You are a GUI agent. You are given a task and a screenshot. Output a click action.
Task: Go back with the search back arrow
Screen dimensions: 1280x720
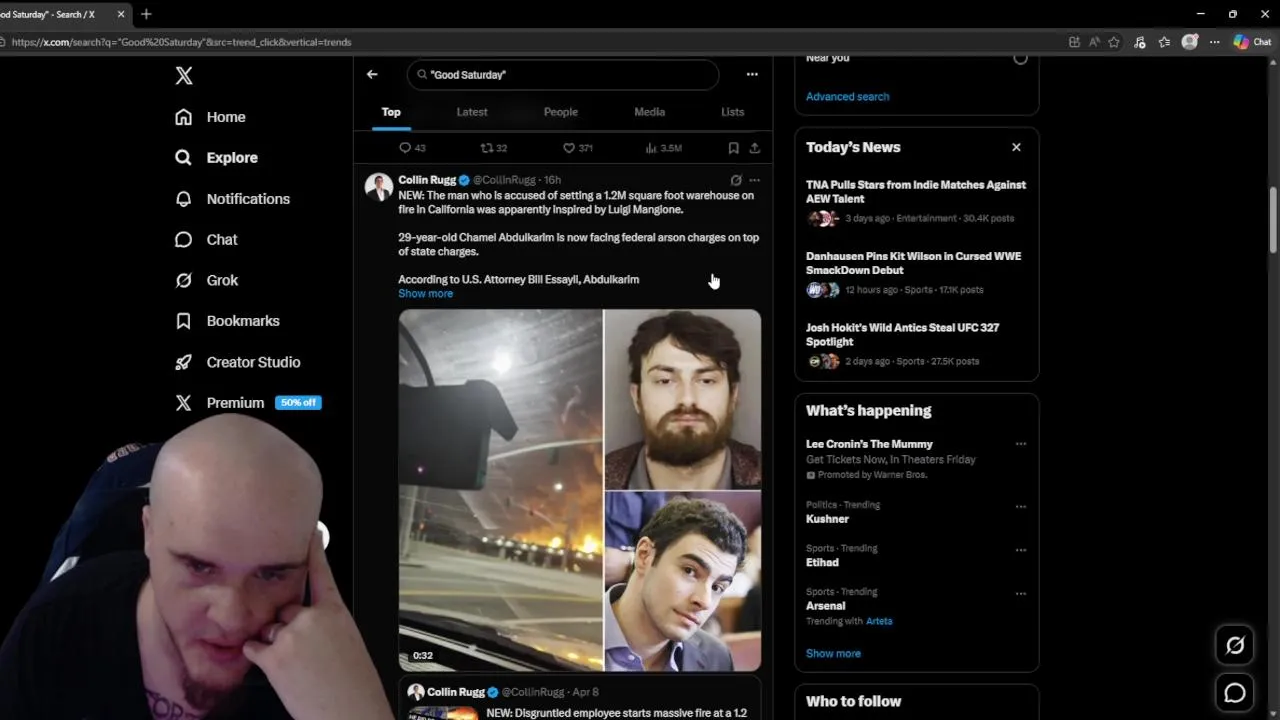coord(372,74)
